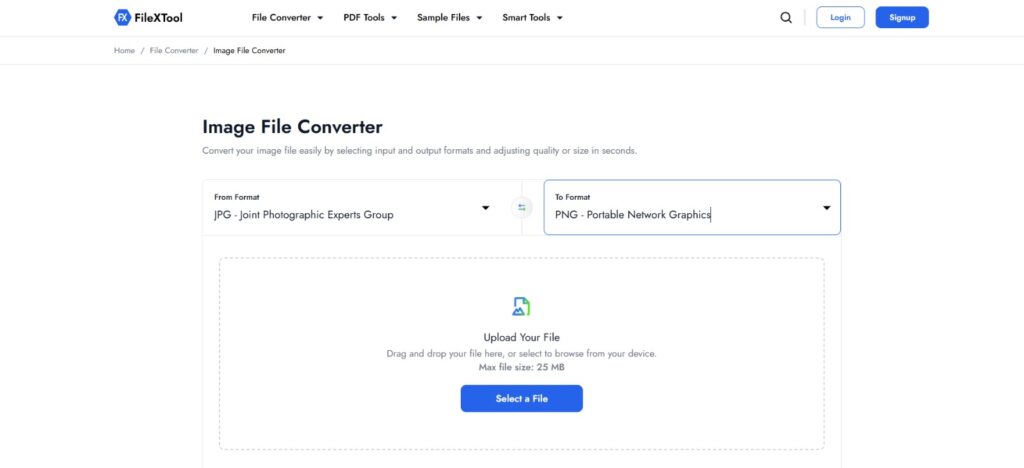
Task: Click the Image File Converter breadcrumb
Action: (249, 50)
